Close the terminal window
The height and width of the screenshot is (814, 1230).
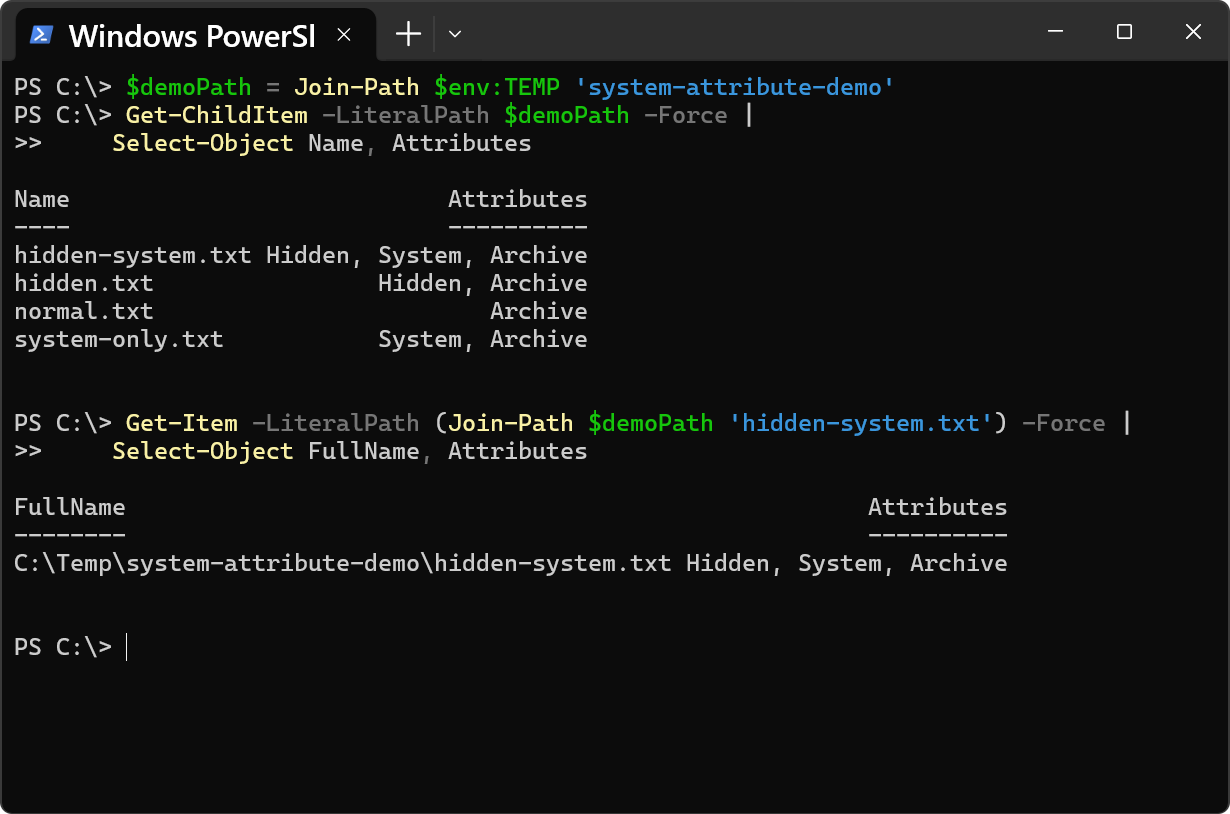click(x=1193, y=32)
